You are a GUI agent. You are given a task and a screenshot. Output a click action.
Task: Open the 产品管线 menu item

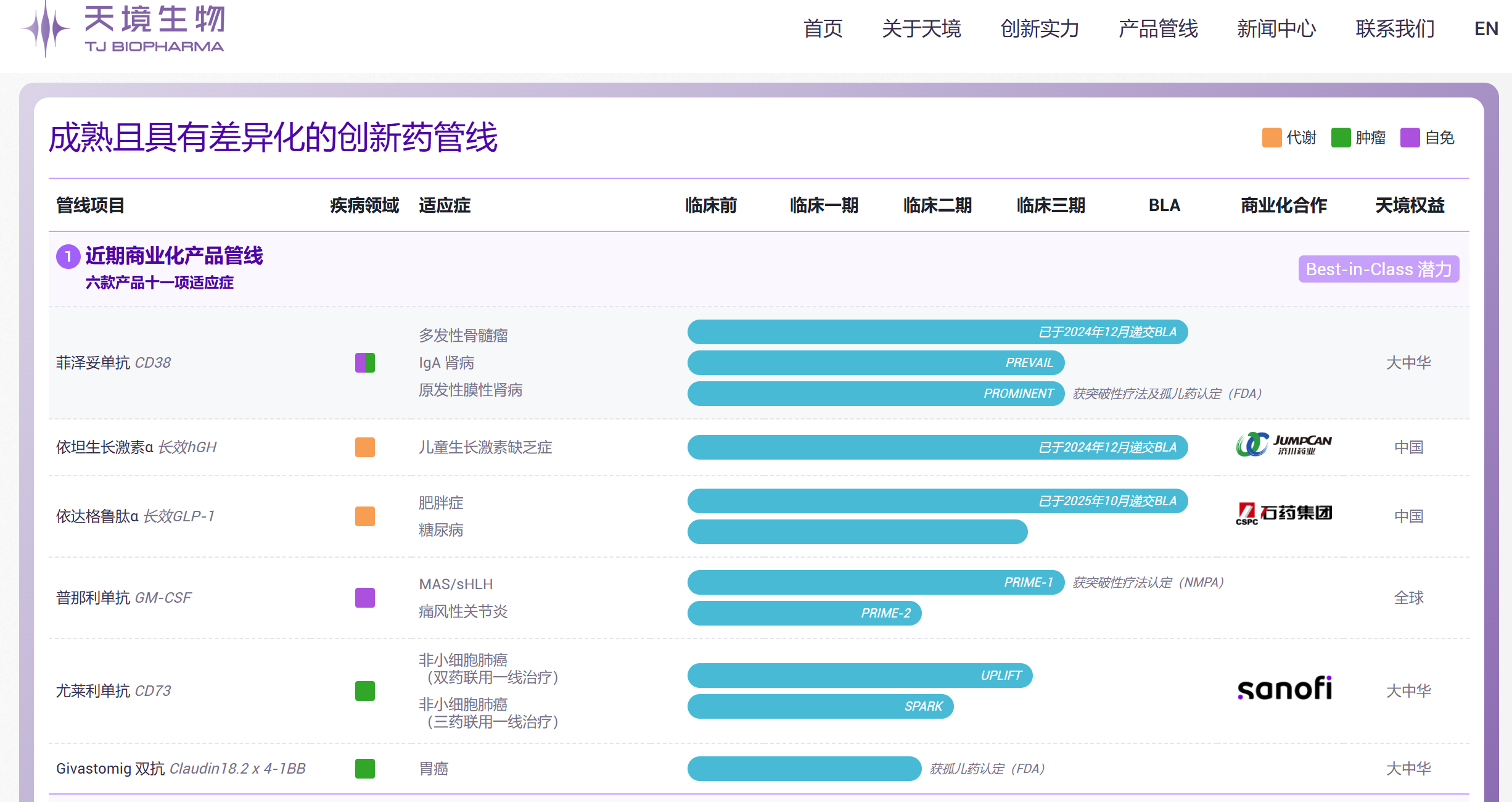1158,29
